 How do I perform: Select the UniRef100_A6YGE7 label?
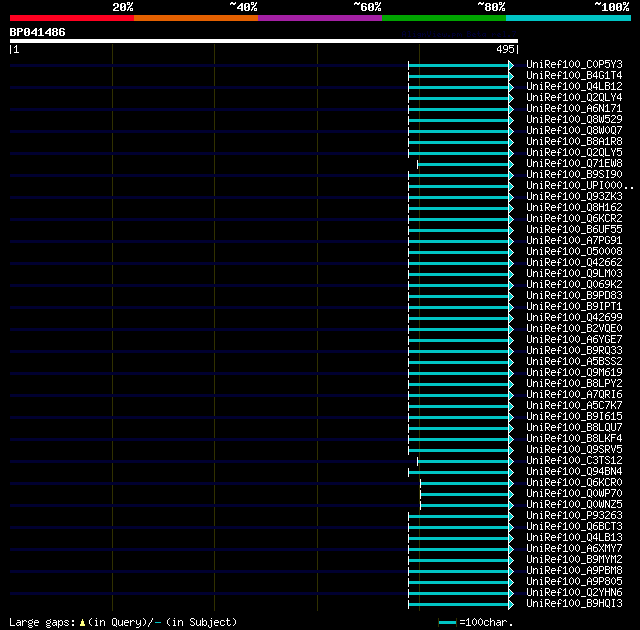point(574,340)
